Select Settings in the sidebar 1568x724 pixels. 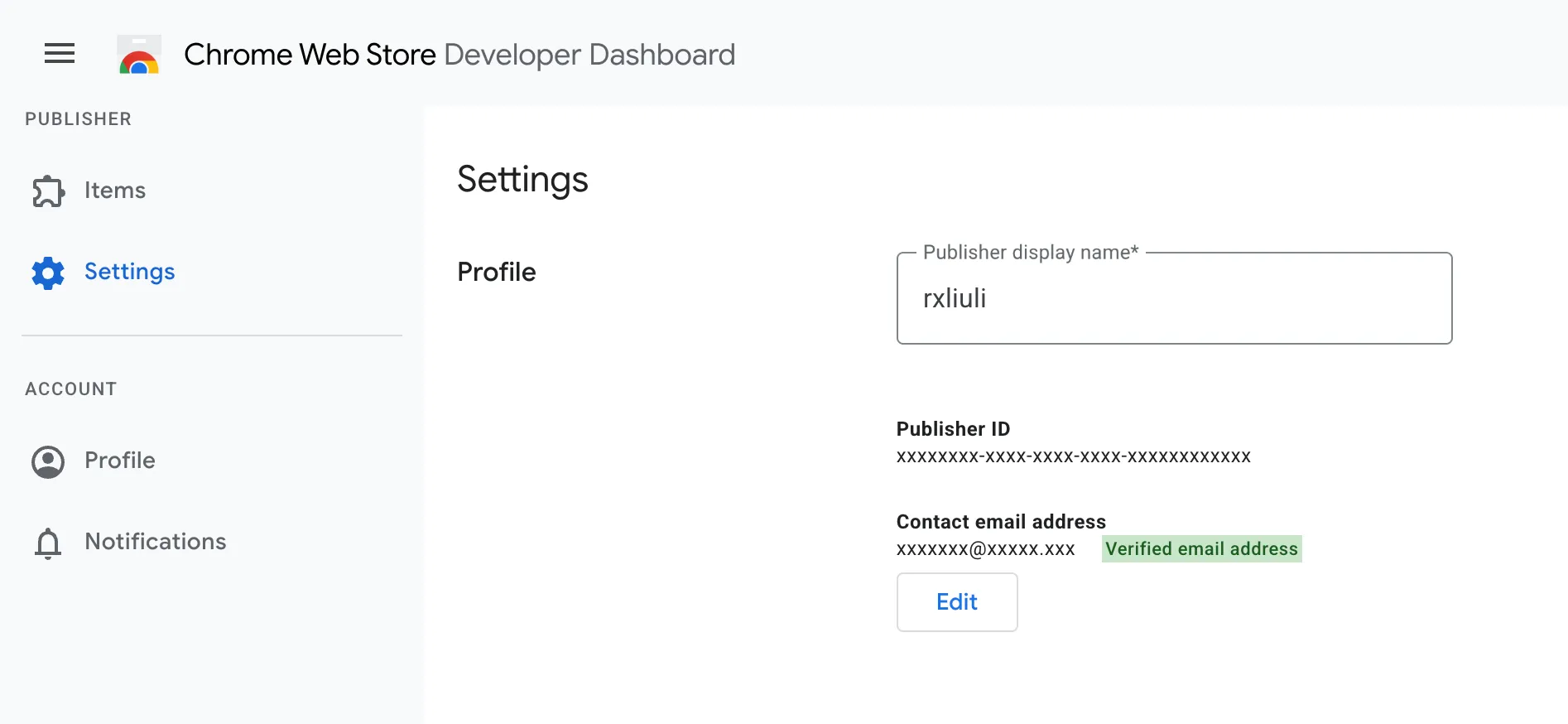(x=130, y=272)
